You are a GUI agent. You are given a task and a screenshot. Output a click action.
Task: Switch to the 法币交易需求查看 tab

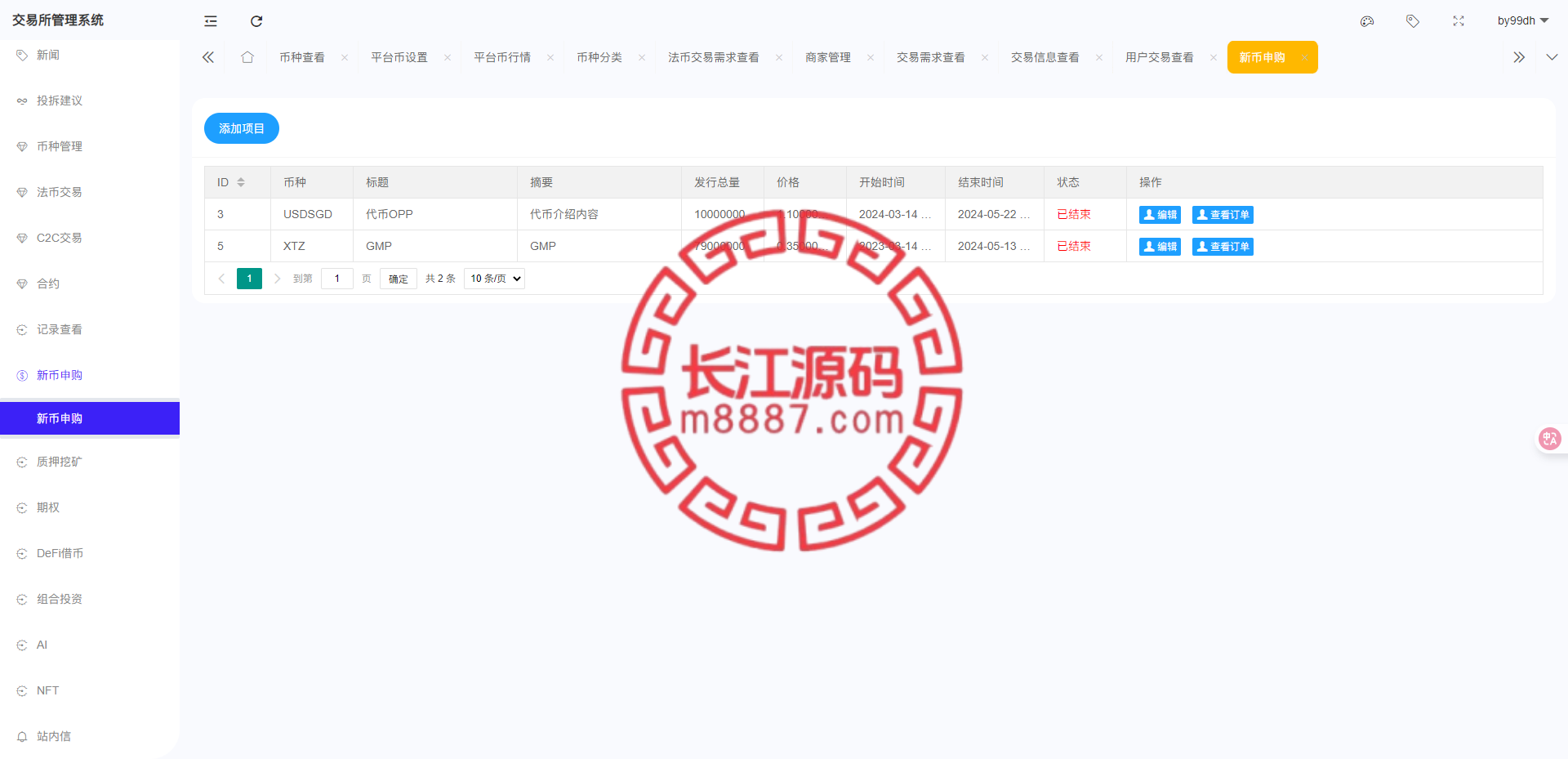coord(714,57)
